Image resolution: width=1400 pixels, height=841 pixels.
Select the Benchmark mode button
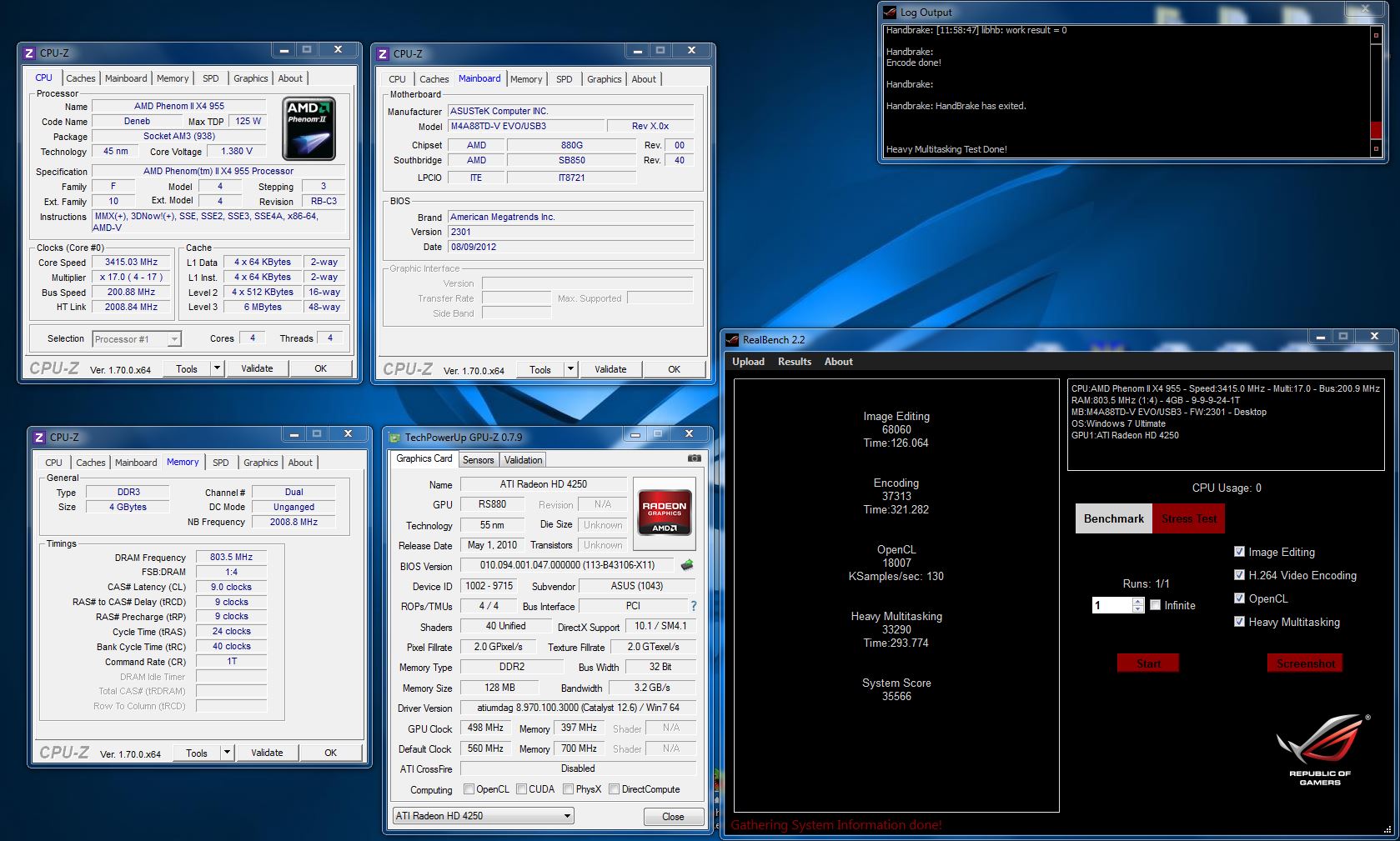1113,518
